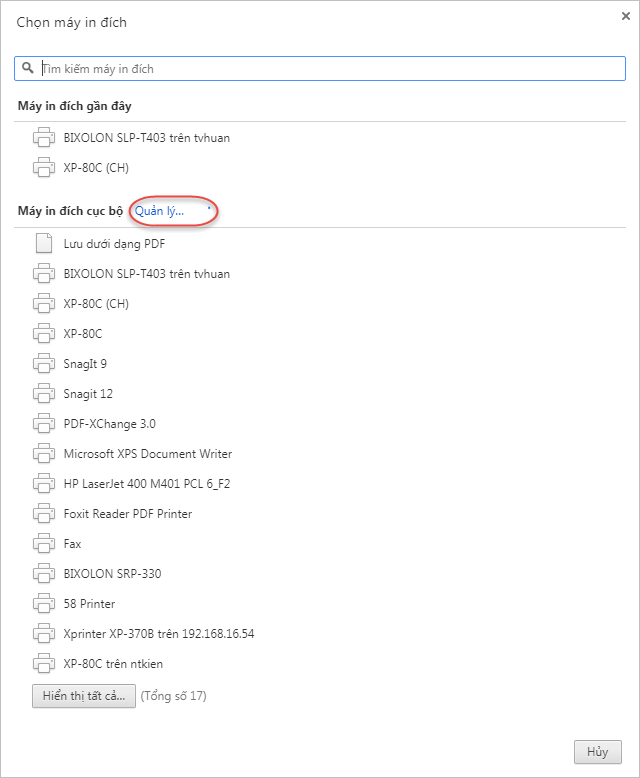The height and width of the screenshot is (778, 640).
Task: Close the Chọn máy in đích dialog
Action: [626, 16]
